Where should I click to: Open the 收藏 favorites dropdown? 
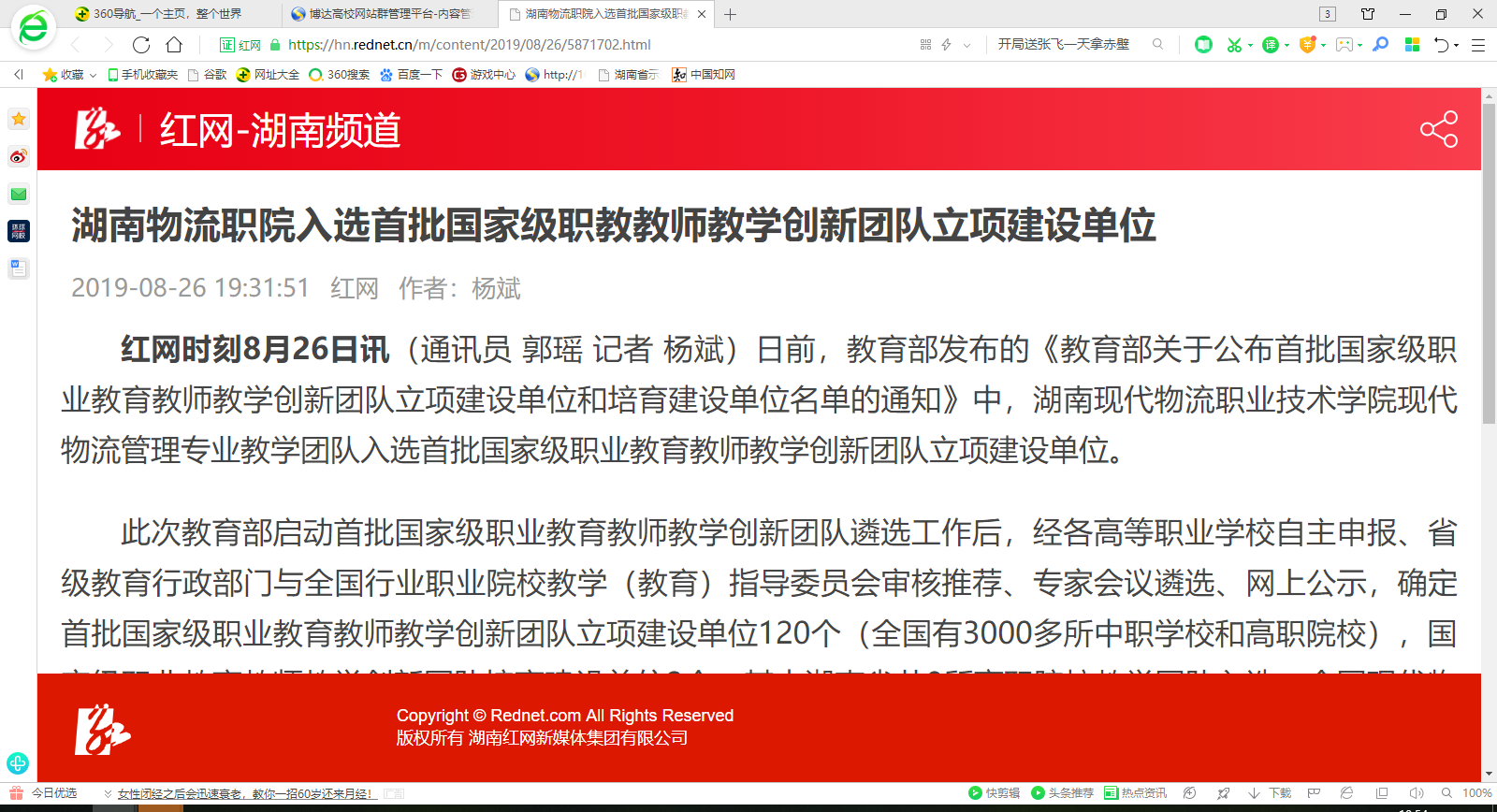69,75
